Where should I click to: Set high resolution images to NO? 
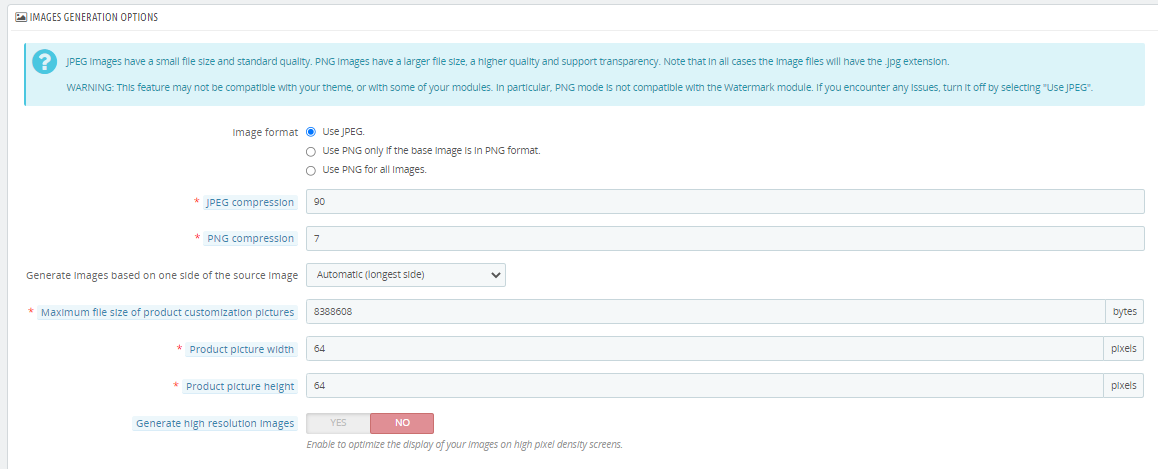pos(402,423)
